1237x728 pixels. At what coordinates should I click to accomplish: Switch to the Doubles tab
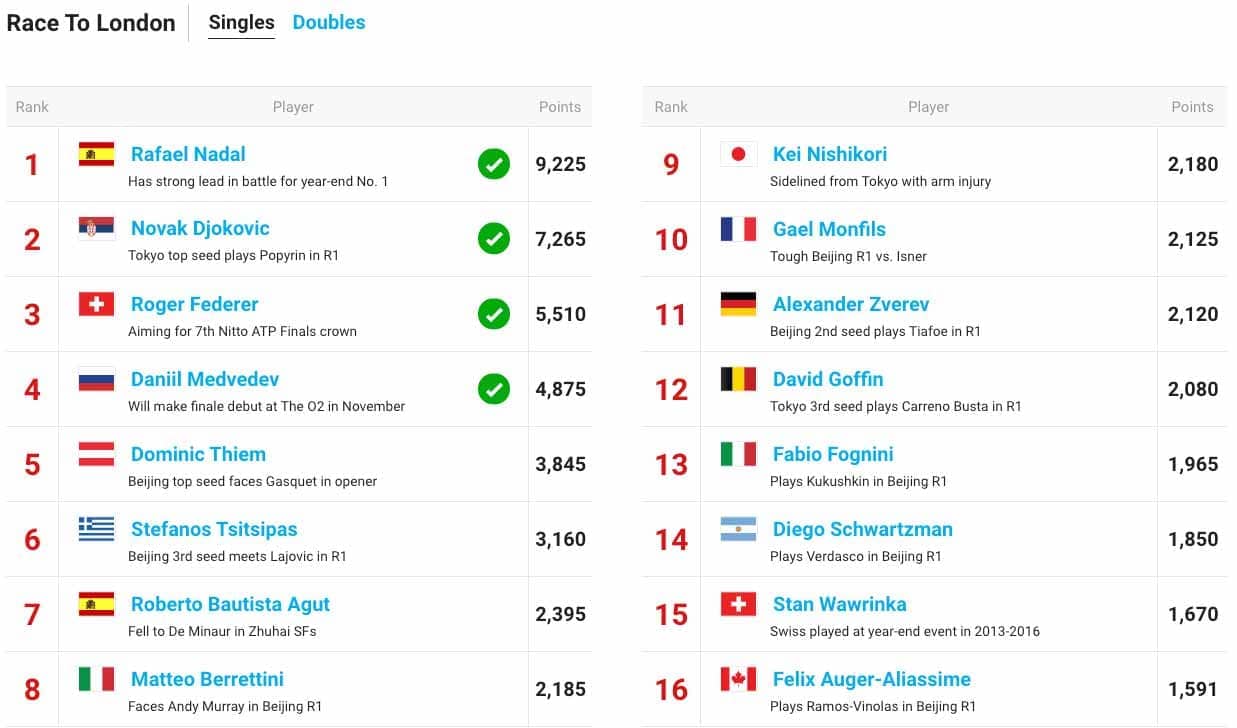click(x=328, y=22)
